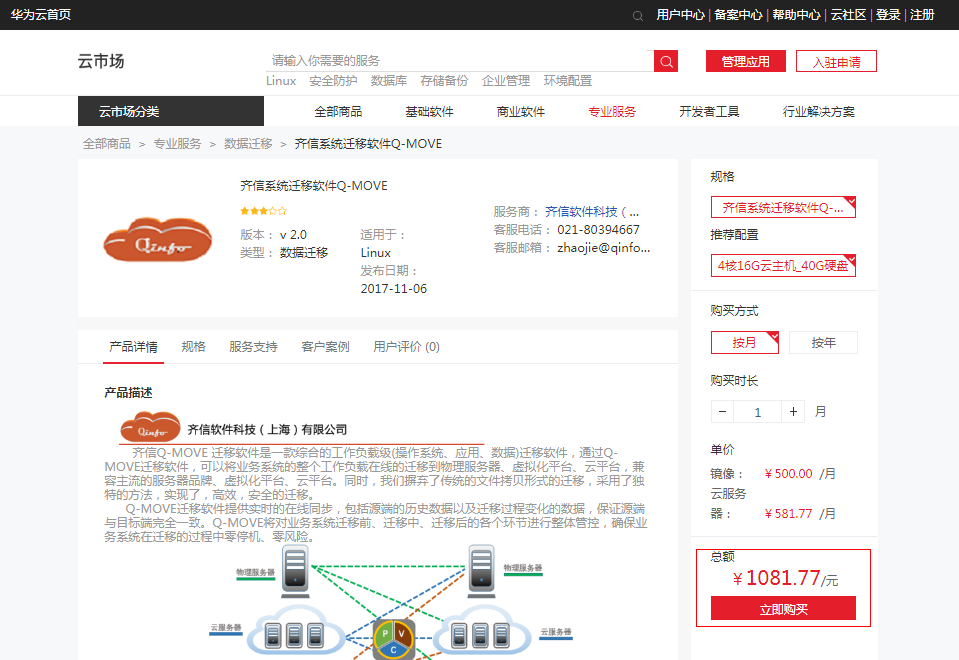Viewport: 959px width, 660px height.
Task: Click the version value v 2.0
Action: [294, 235]
